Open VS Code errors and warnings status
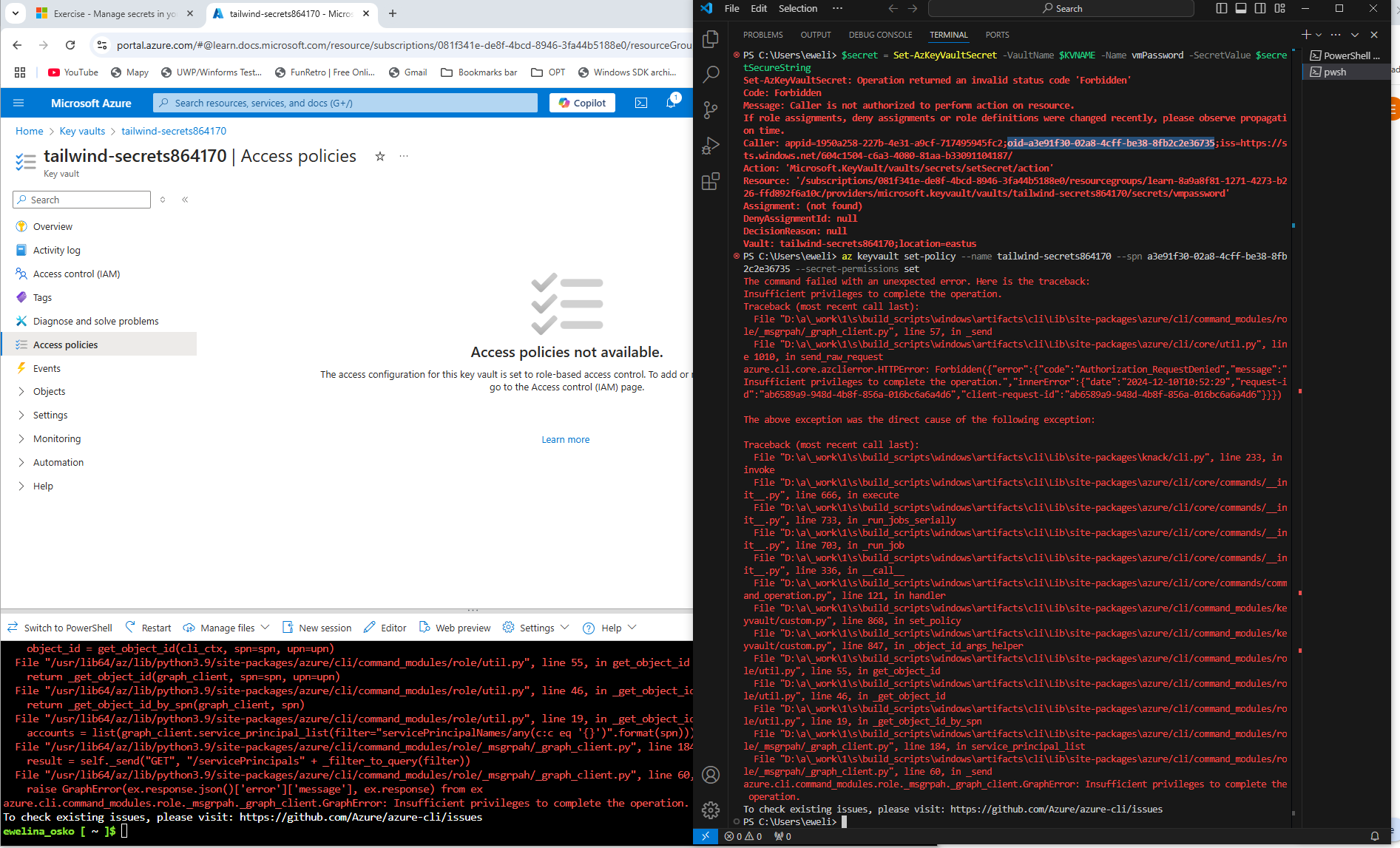 [743, 836]
